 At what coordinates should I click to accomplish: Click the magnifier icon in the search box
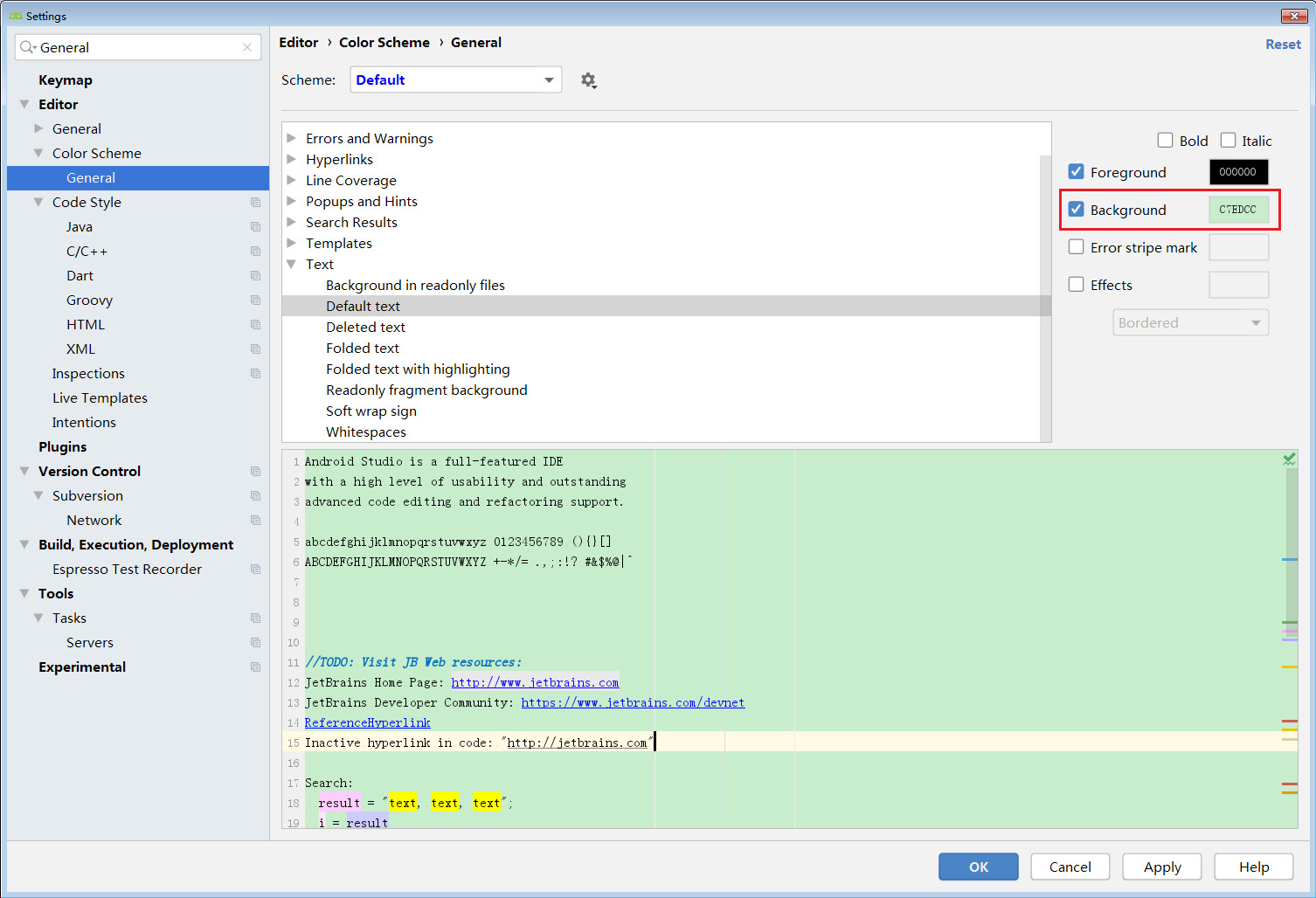tap(28, 47)
